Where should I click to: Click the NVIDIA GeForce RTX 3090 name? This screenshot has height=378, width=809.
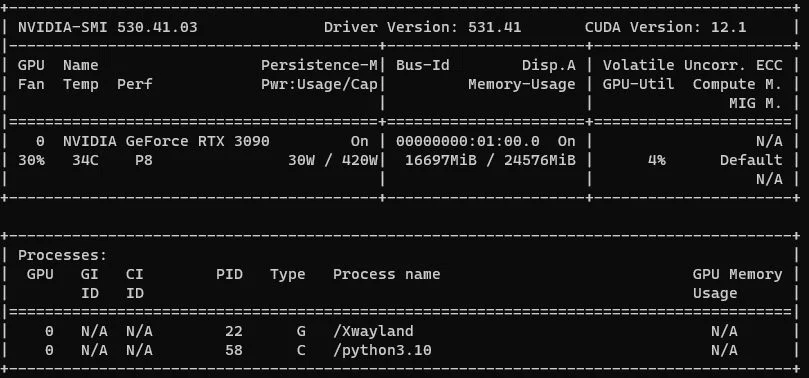pos(166,141)
